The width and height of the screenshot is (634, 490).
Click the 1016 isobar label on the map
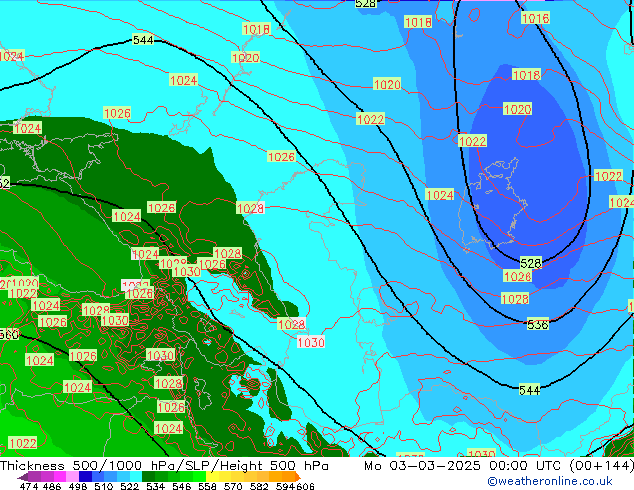click(535, 18)
